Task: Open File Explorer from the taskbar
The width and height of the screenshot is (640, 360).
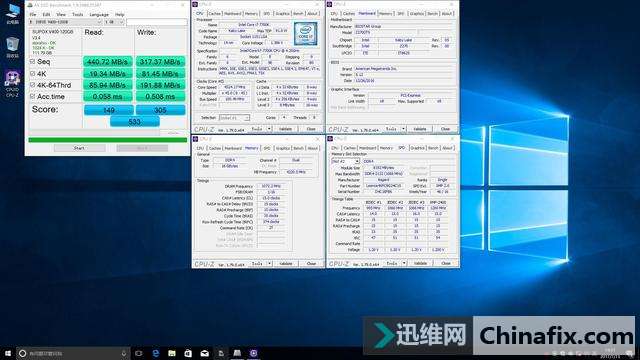Action: click(172, 353)
